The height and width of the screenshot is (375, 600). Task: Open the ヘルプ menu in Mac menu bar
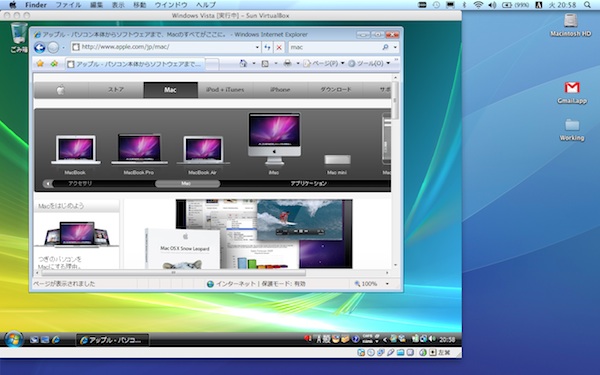point(206,5)
